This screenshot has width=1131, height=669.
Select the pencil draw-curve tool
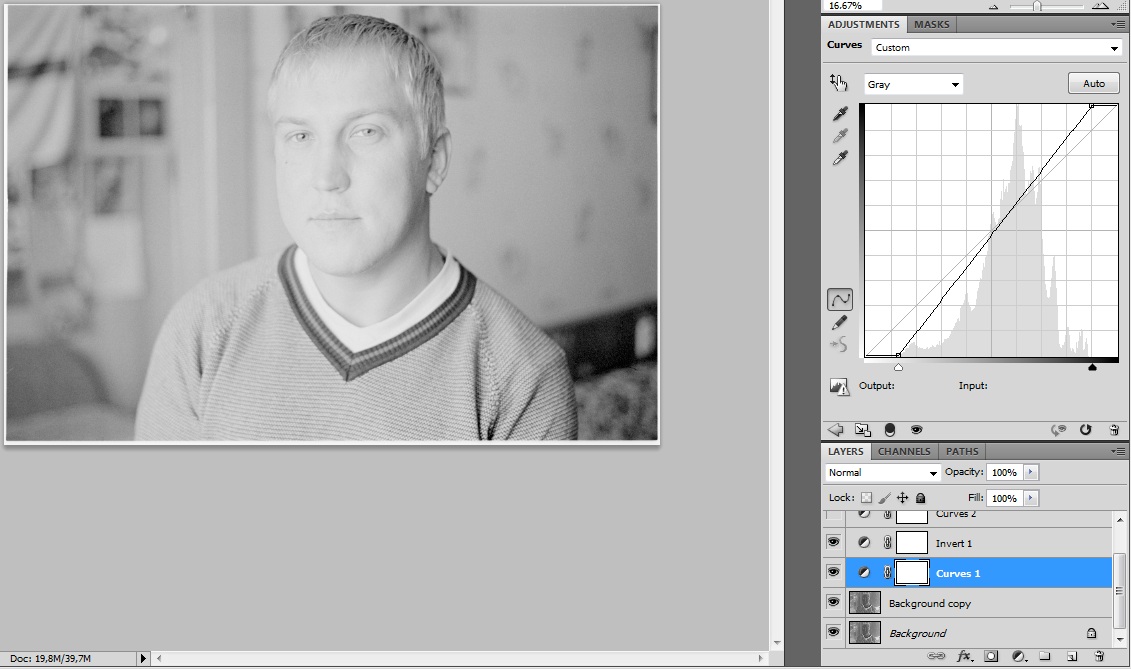click(840, 322)
